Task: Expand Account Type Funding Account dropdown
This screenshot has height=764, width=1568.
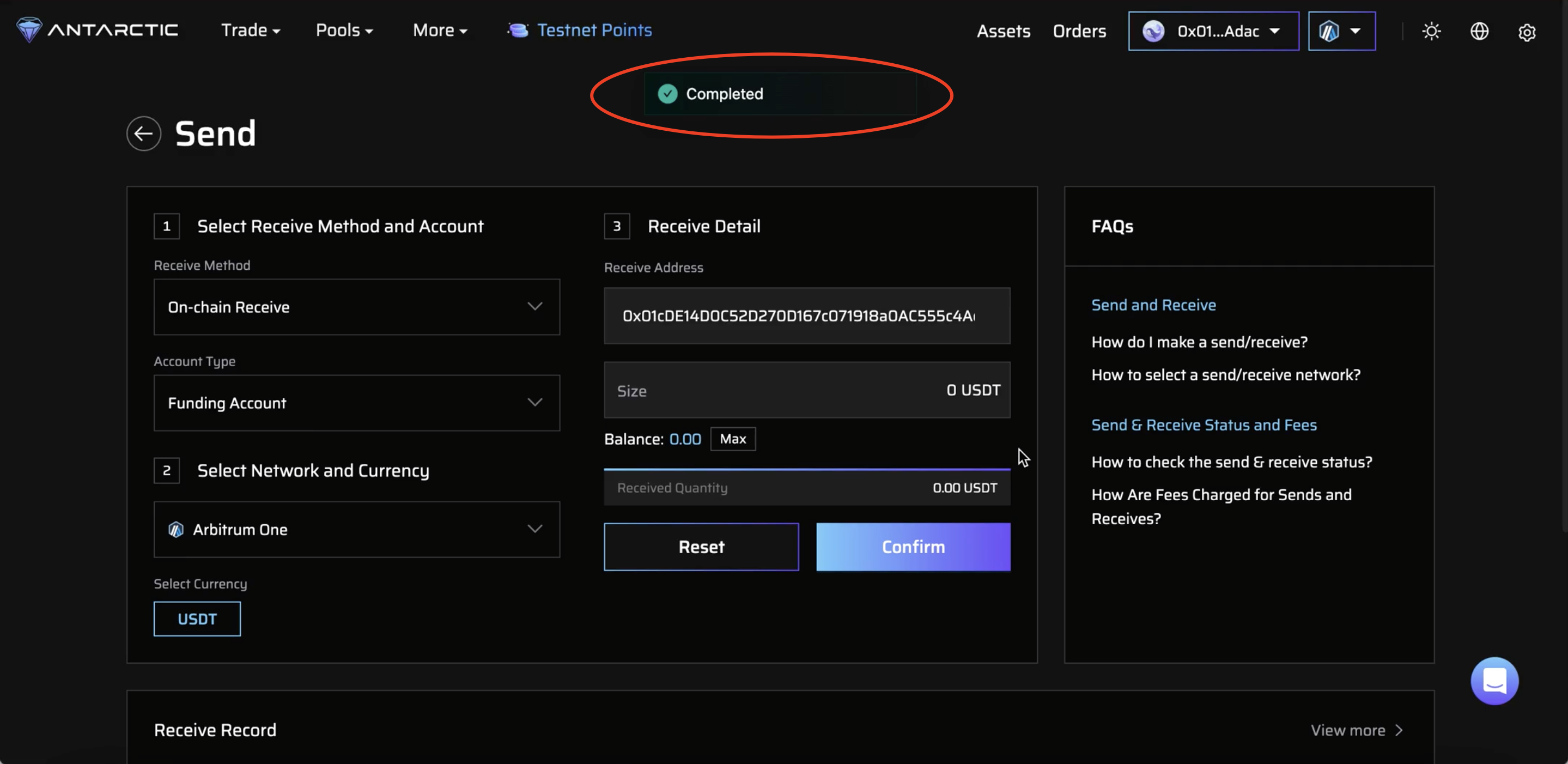Action: [357, 403]
